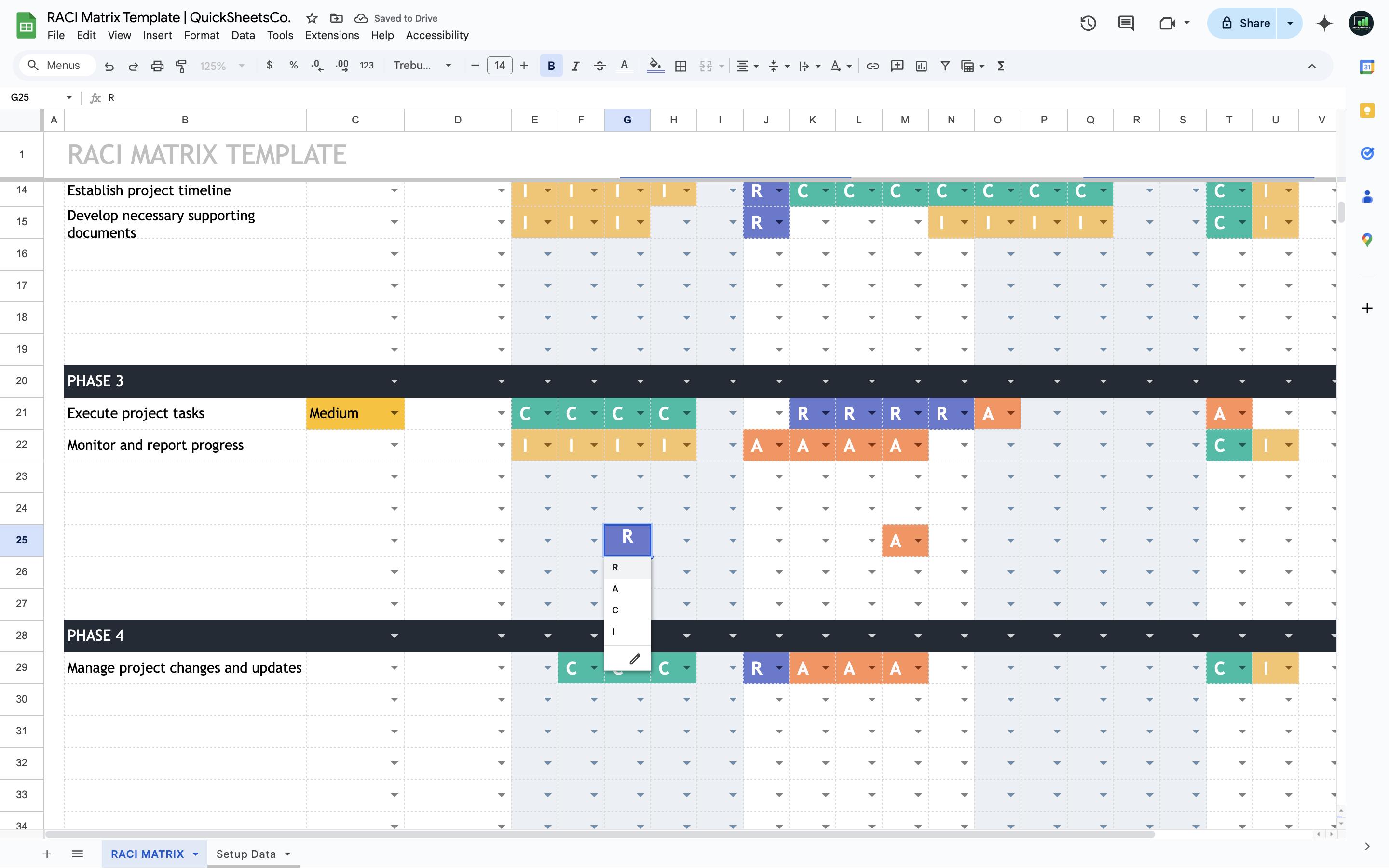Viewport: 1389px width, 868px height.
Task: Create a filter on the data
Action: click(945, 65)
